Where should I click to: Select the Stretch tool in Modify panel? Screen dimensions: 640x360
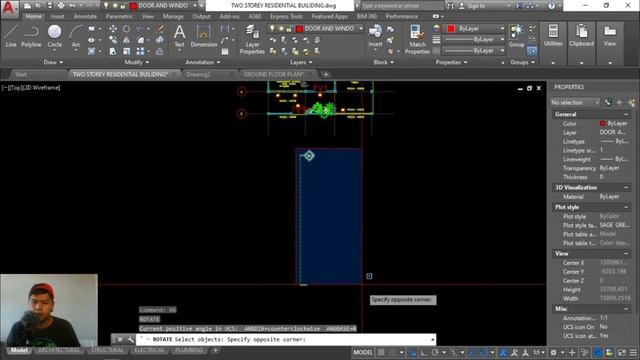[113, 51]
